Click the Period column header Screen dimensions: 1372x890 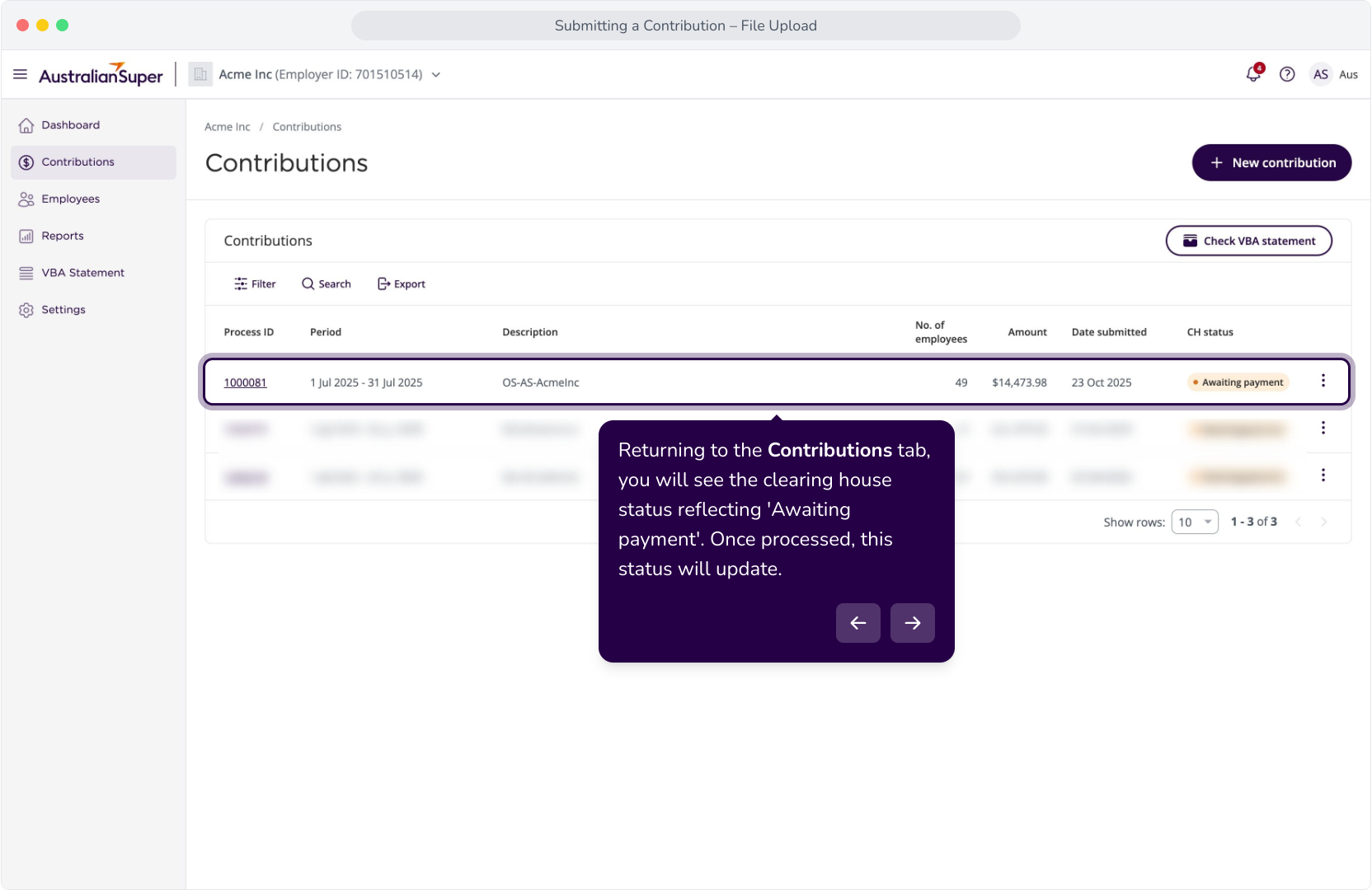(326, 332)
